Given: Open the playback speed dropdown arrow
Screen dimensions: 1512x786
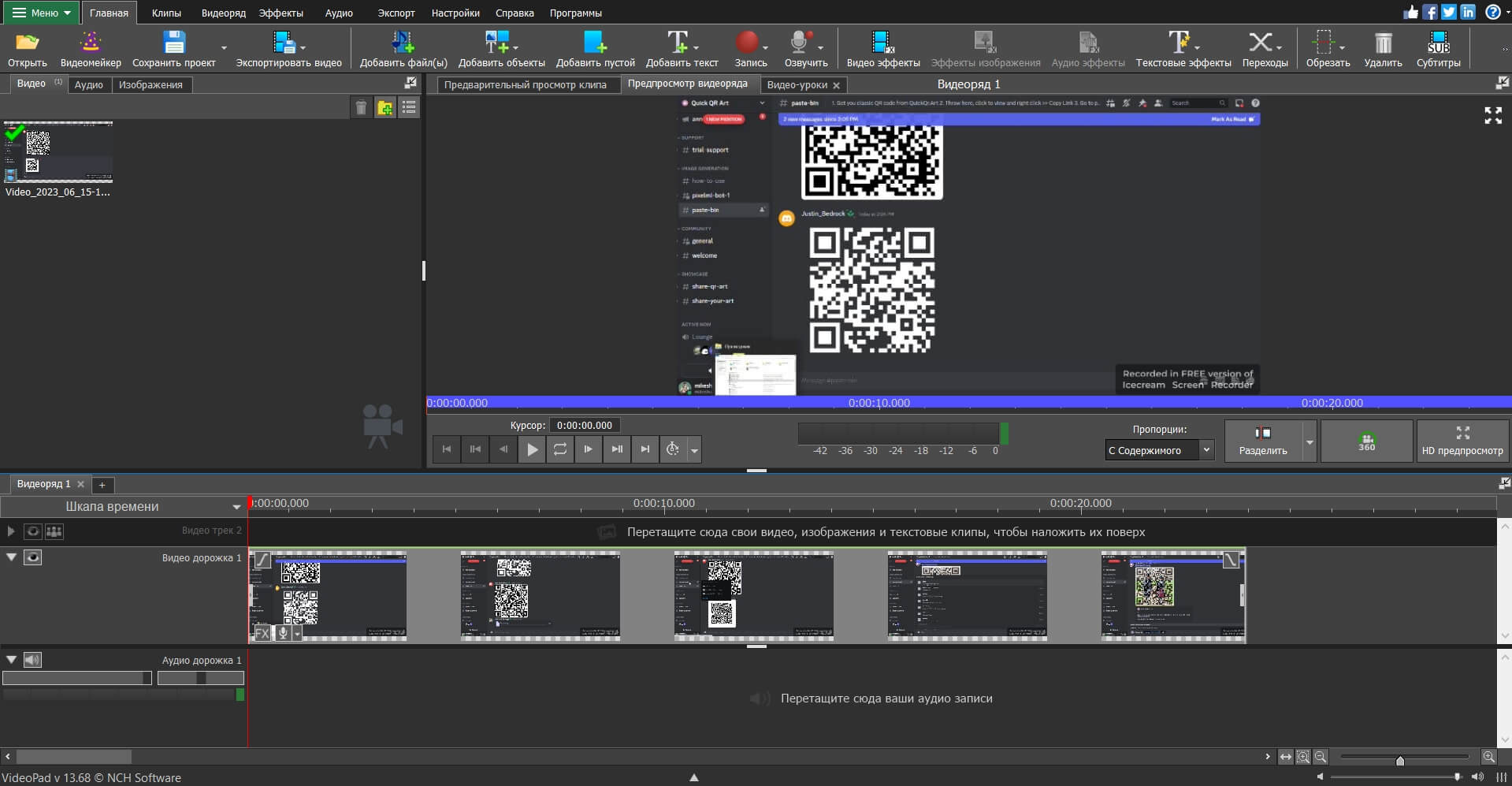Looking at the screenshot, I should tap(694, 451).
